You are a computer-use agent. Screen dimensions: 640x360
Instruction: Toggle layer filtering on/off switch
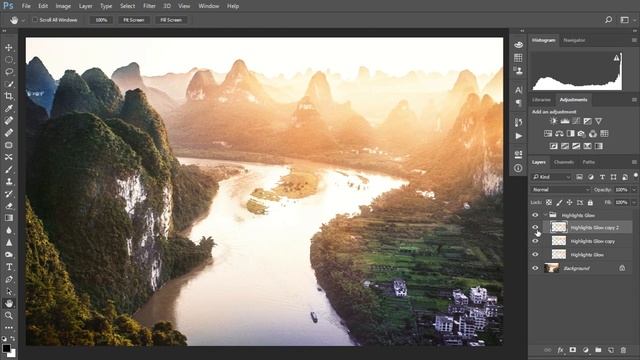coord(636,176)
